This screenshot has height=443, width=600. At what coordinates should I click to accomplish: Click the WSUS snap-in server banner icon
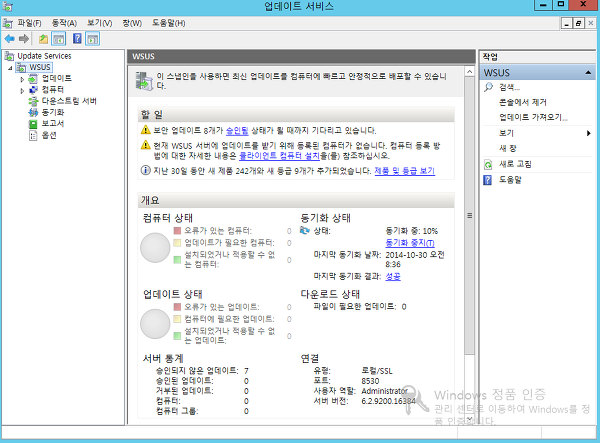(x=144, y=81)
